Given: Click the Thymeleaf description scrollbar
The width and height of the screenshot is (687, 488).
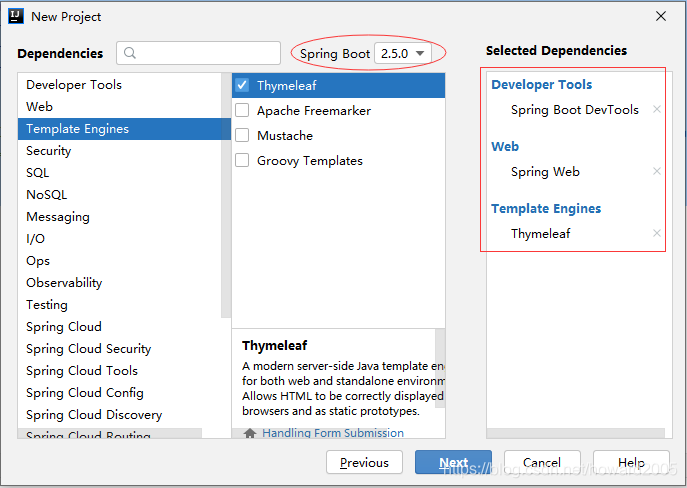Looking at the screenshot, I should 440,368.
